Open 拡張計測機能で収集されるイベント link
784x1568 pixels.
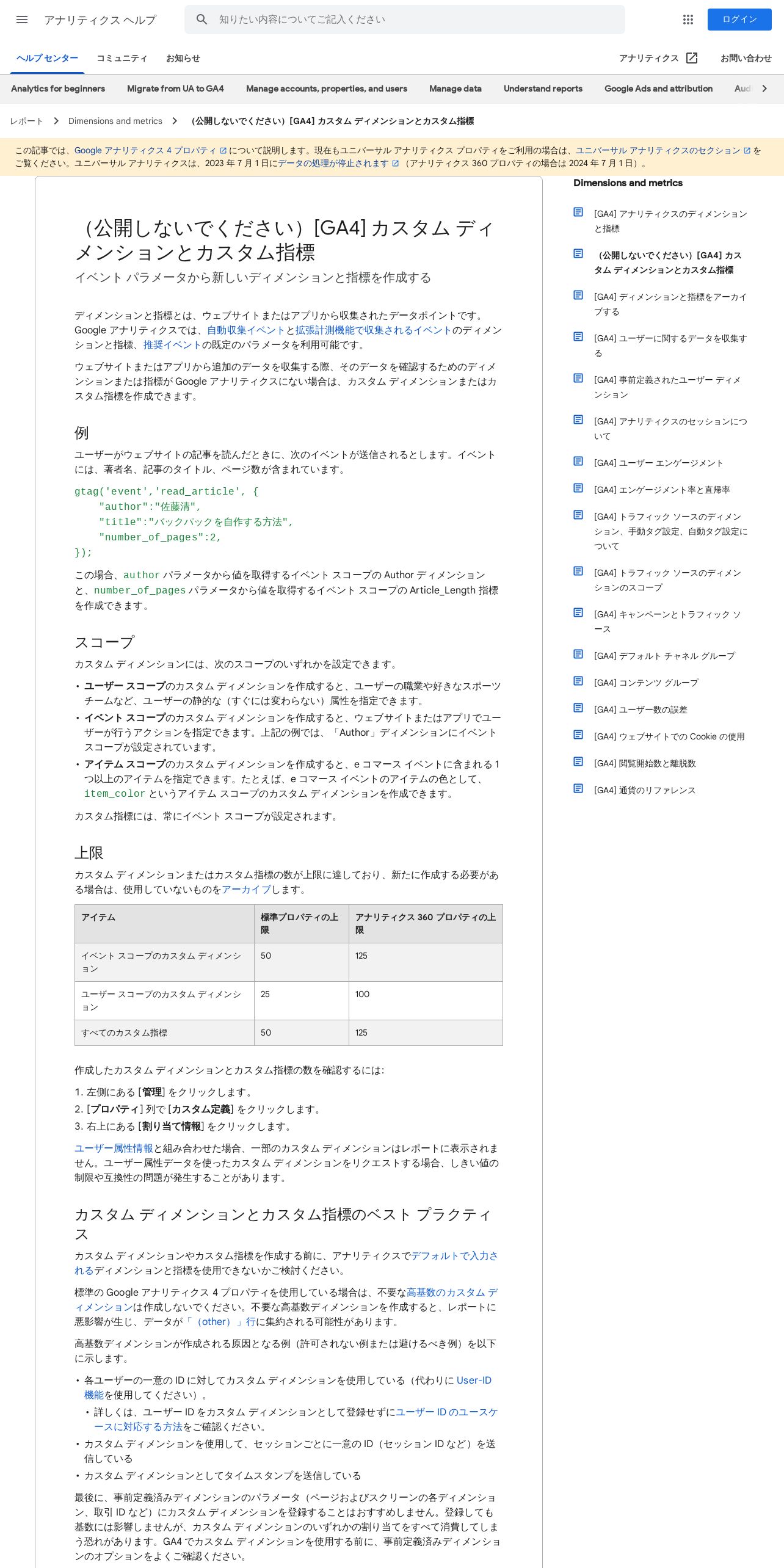coord(374,330)
